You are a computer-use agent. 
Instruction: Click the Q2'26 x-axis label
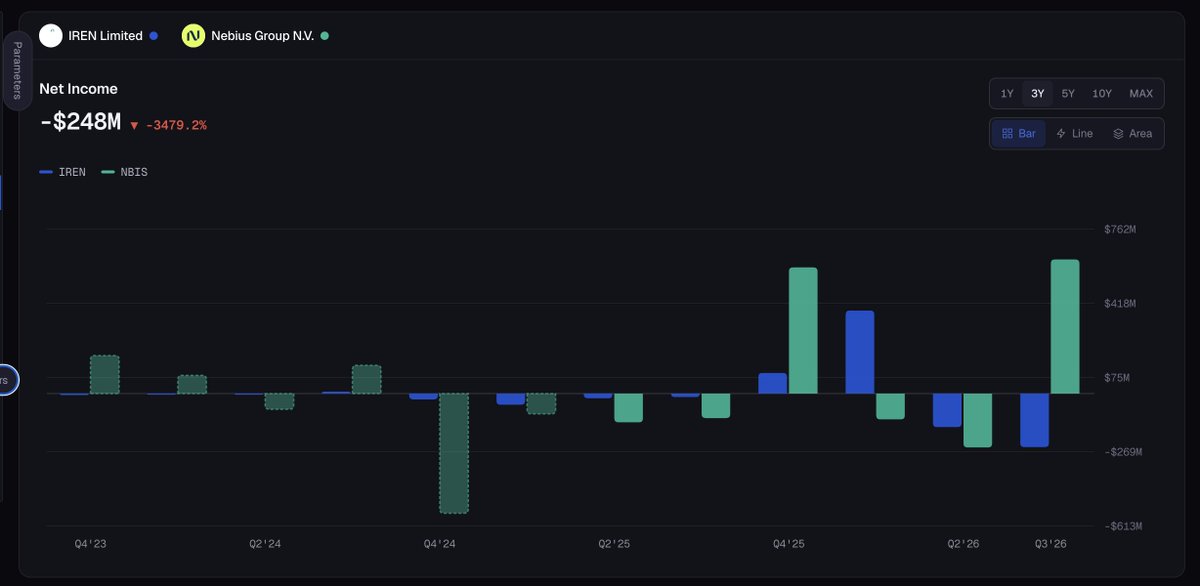click(x=964, y=544)
